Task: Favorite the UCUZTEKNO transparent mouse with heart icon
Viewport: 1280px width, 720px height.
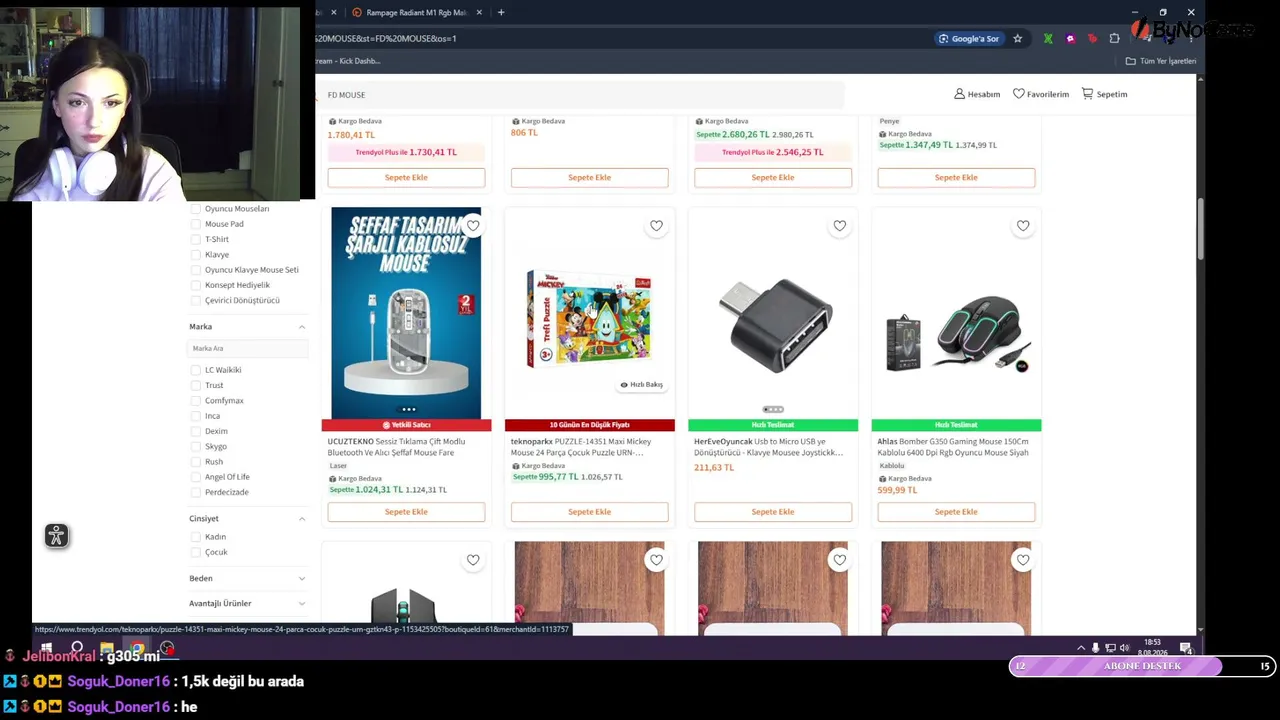Action: click(473, 226)
